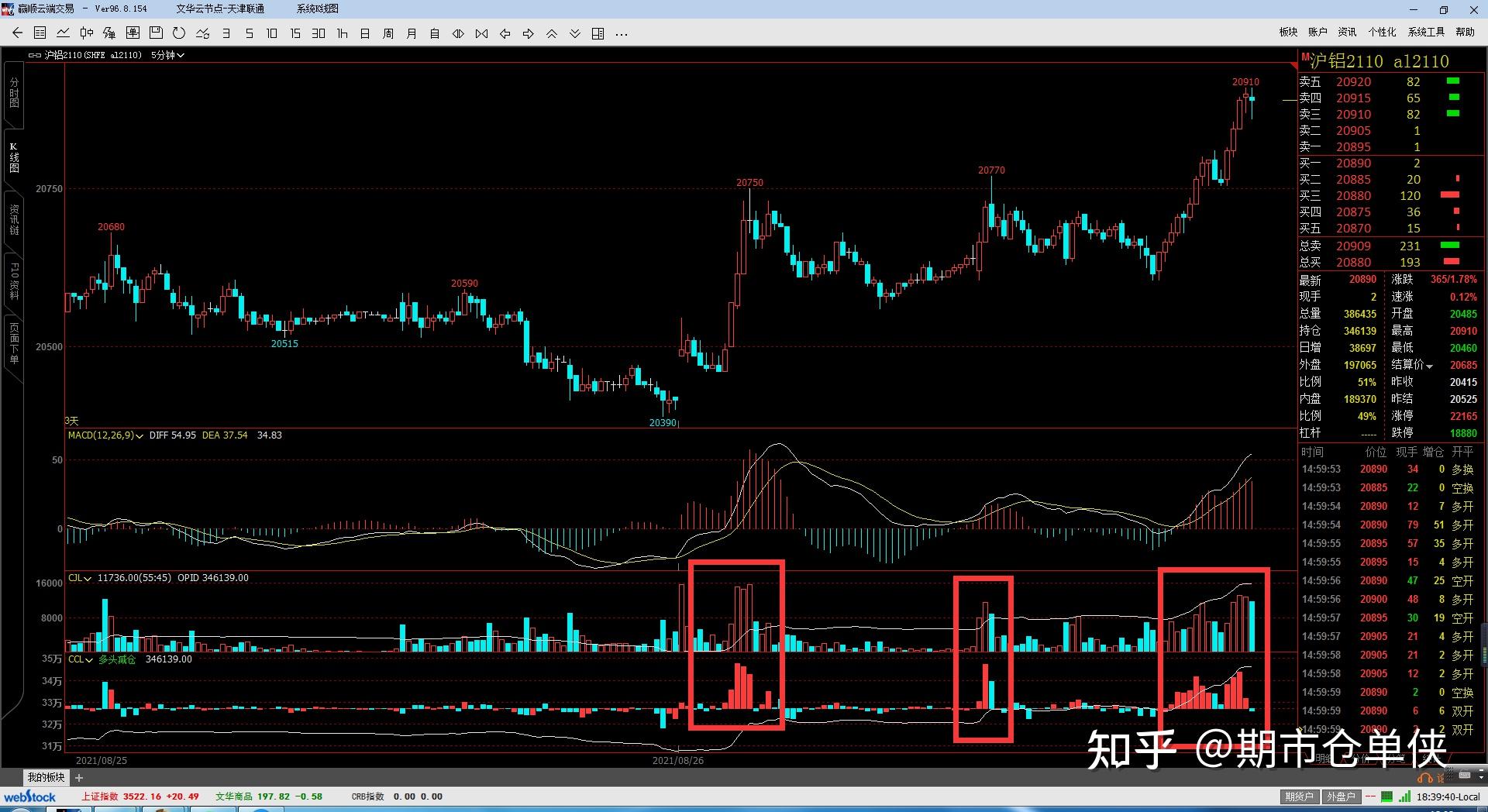The height and width of the screenshot is (812, 1488).
Task: Select the weekly (周) period
Action: [x=388, y=33]
